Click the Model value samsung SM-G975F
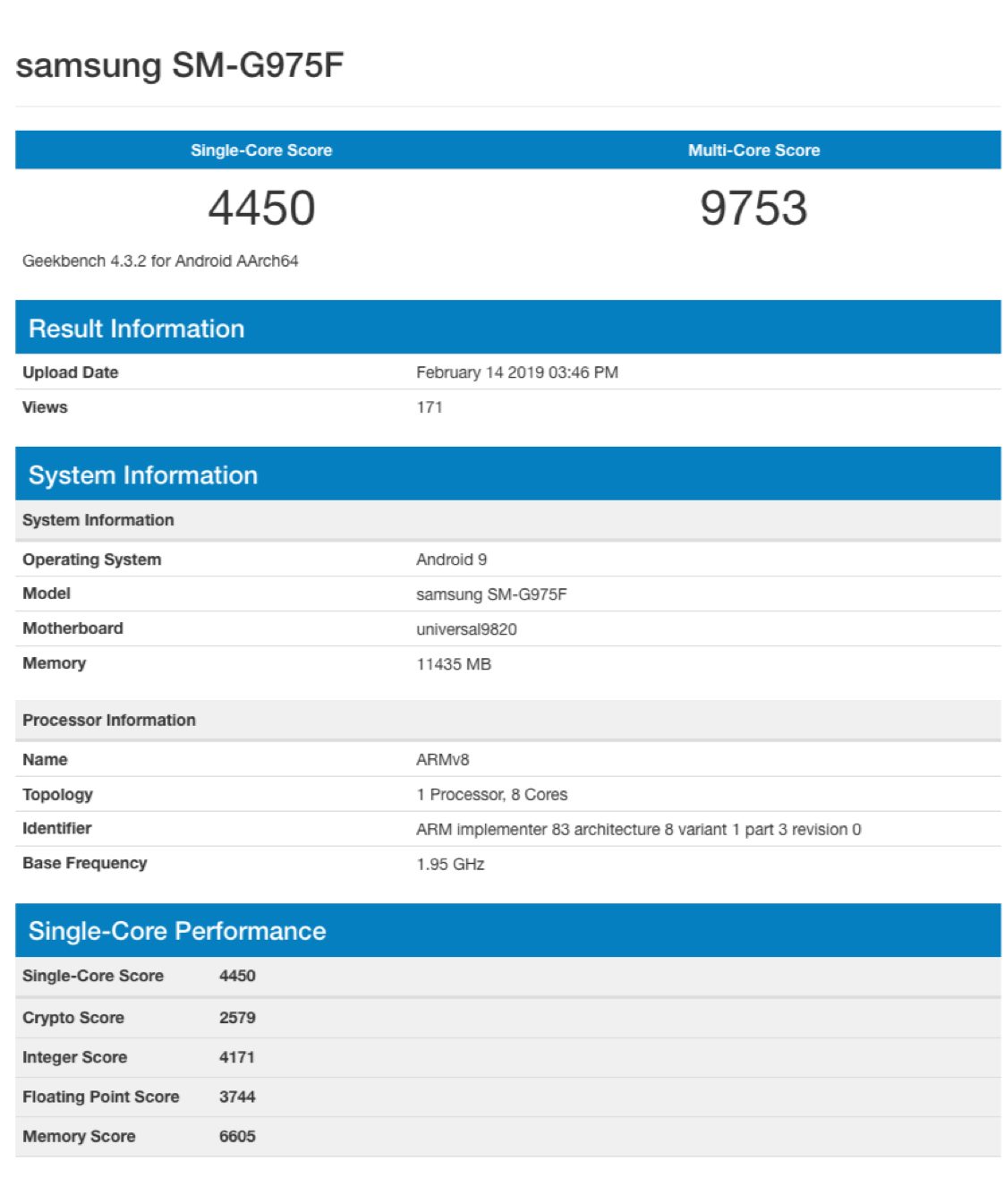This screenshot has height=1204, width=1004. 491,594
